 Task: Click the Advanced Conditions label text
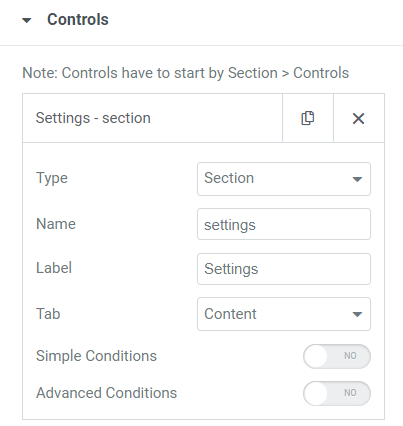pos(106,393)
